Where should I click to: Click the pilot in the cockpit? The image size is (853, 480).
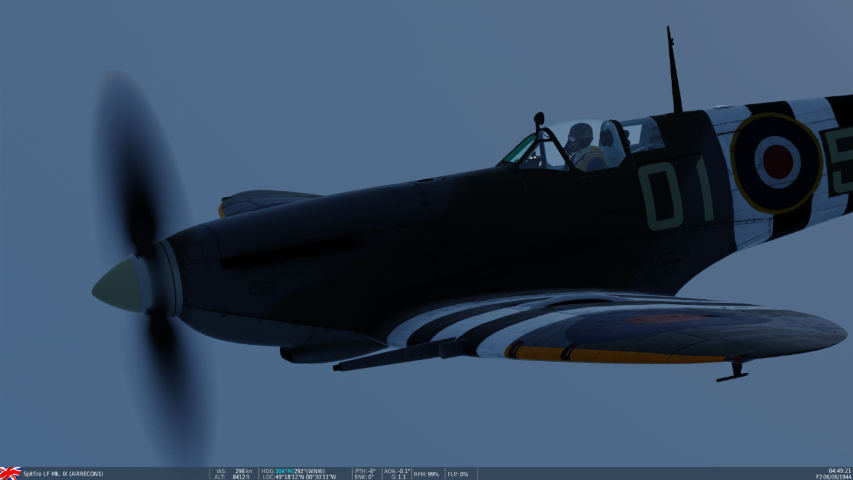click(582, 146)
